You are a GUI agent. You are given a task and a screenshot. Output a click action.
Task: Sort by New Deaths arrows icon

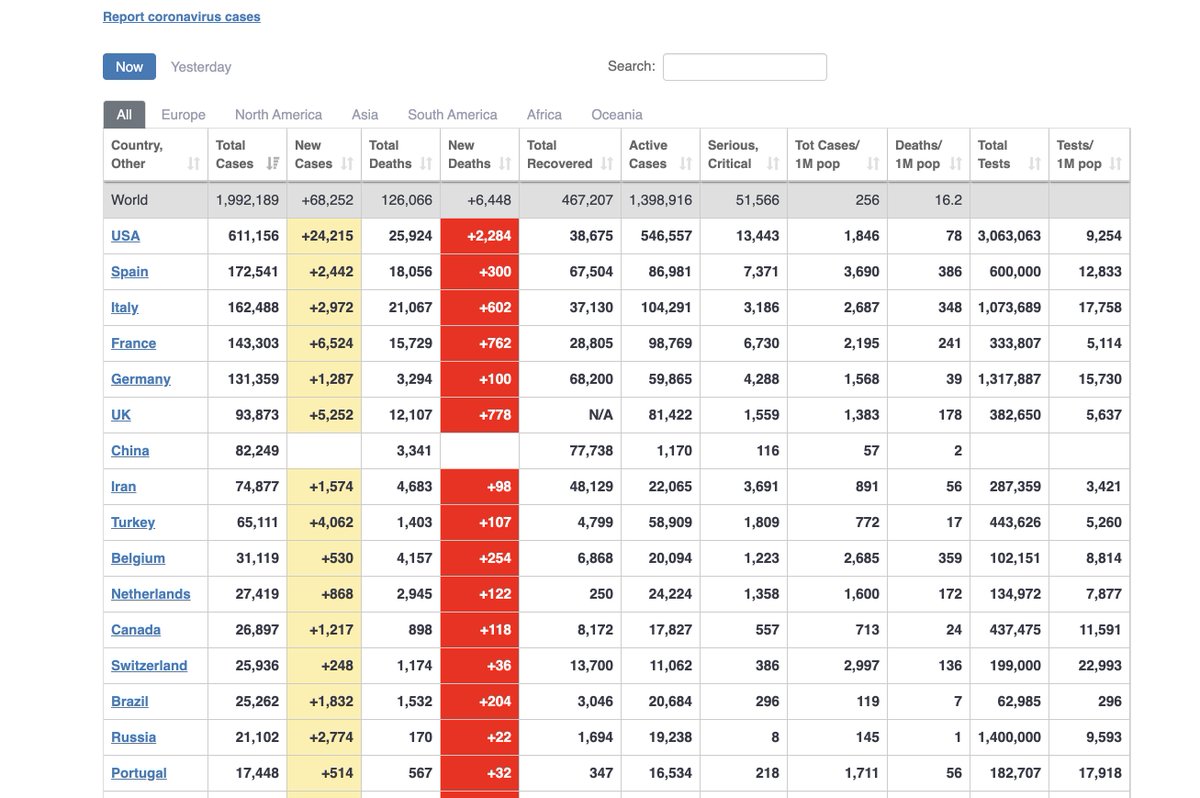coord(505,164)
